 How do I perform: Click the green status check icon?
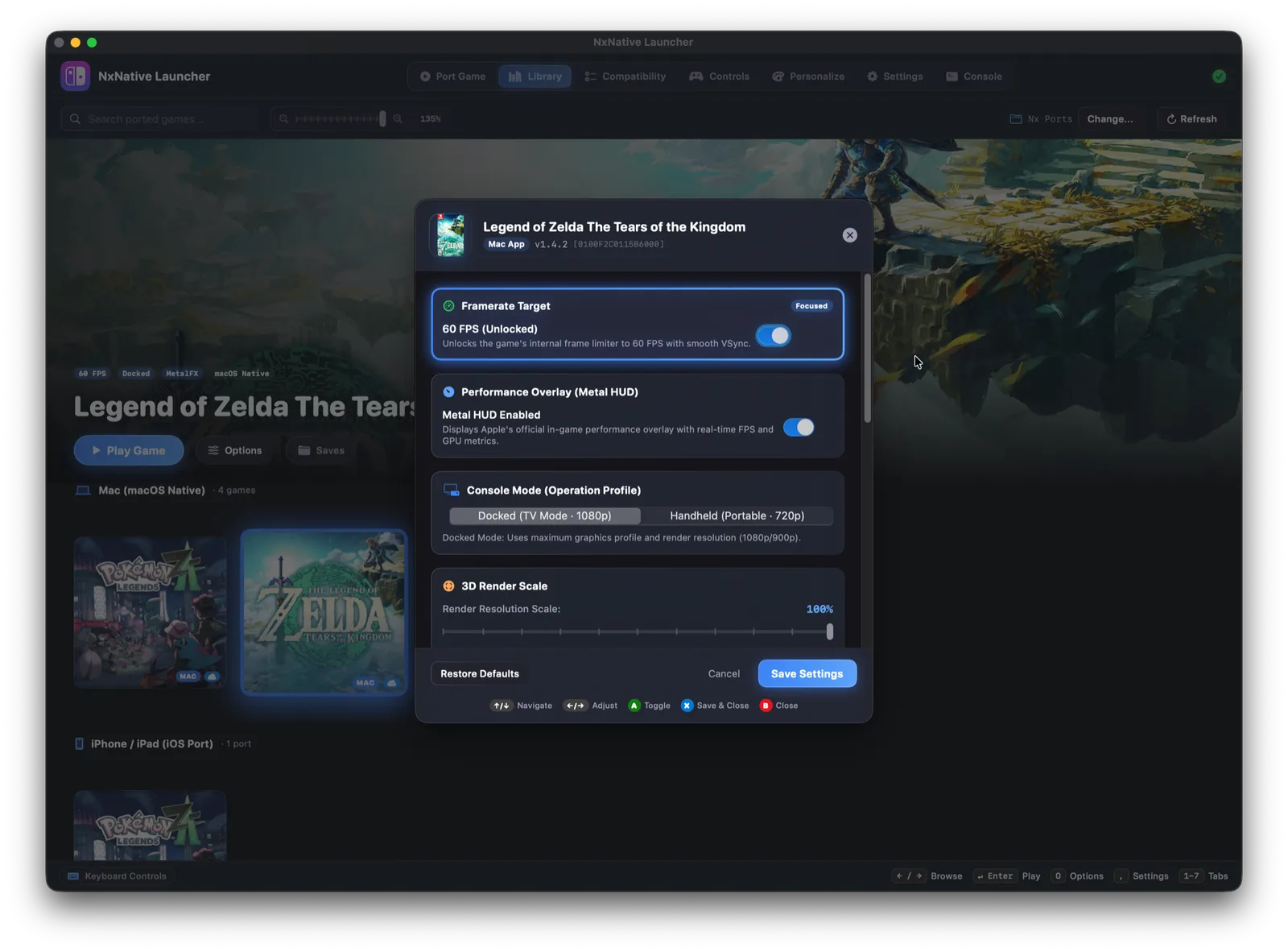pyautogui.click(x=1219, y=77)
